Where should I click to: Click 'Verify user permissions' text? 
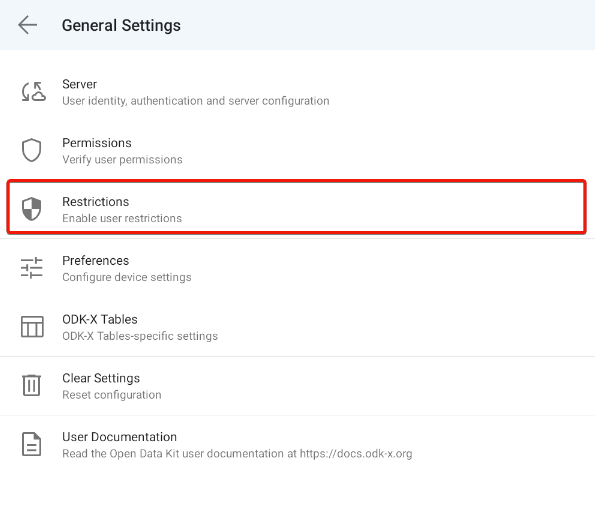(x=122, y=160)
